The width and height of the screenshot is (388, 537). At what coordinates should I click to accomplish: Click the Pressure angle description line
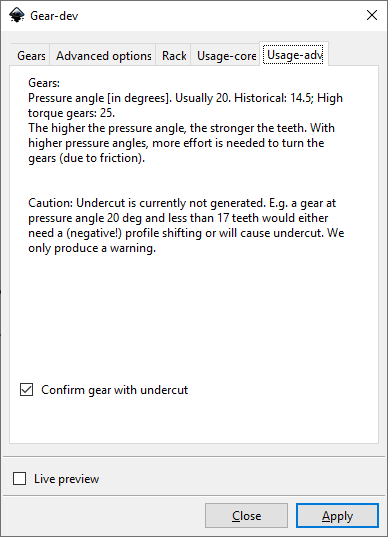tap(185, 98)
